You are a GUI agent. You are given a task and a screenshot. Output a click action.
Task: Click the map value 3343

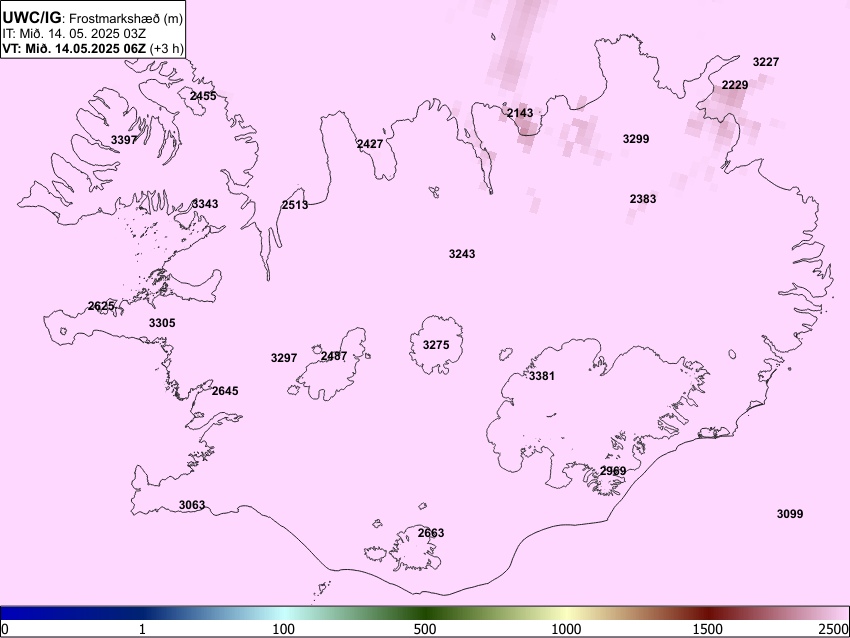click(205, 204)
